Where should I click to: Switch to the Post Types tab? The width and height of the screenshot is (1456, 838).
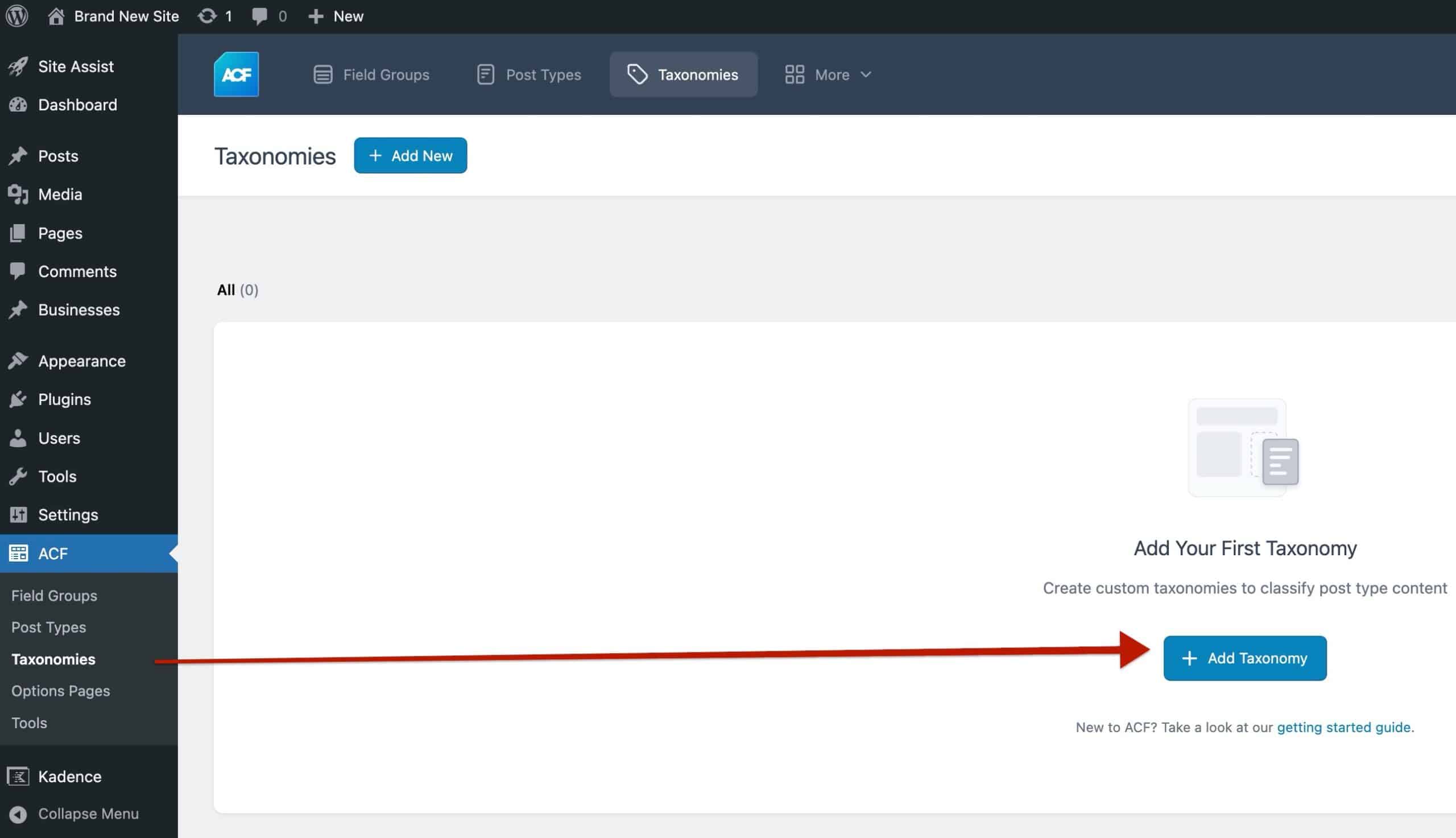coord(529,75)
